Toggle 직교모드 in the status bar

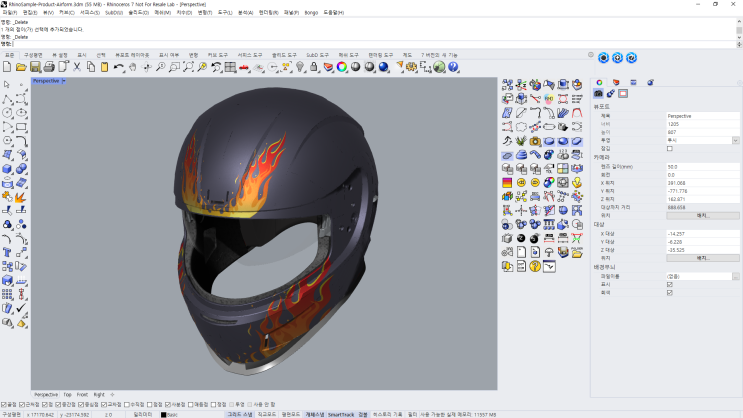(x=266, y=415)
